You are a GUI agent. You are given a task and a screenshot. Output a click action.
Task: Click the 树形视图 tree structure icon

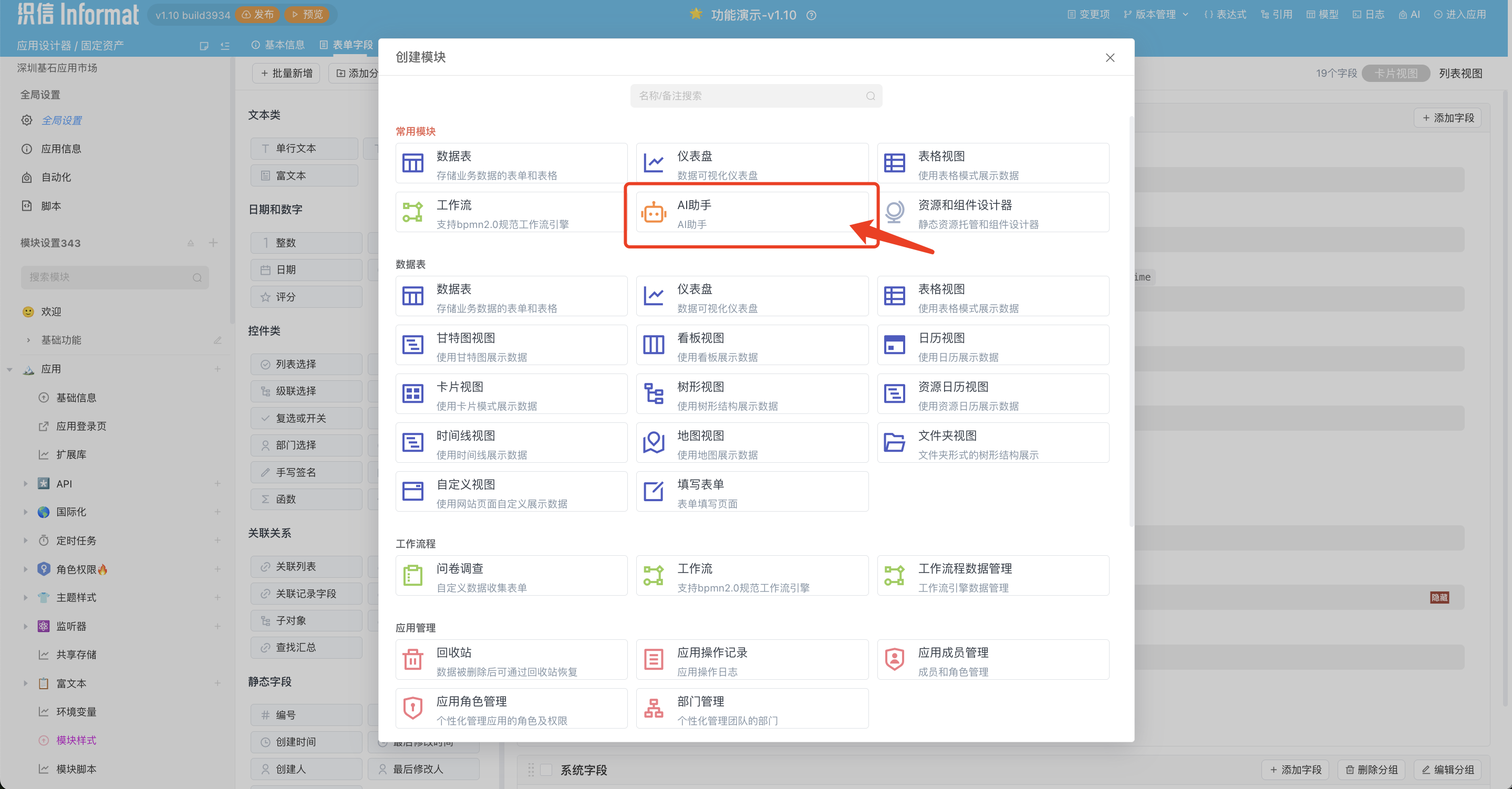653,394
